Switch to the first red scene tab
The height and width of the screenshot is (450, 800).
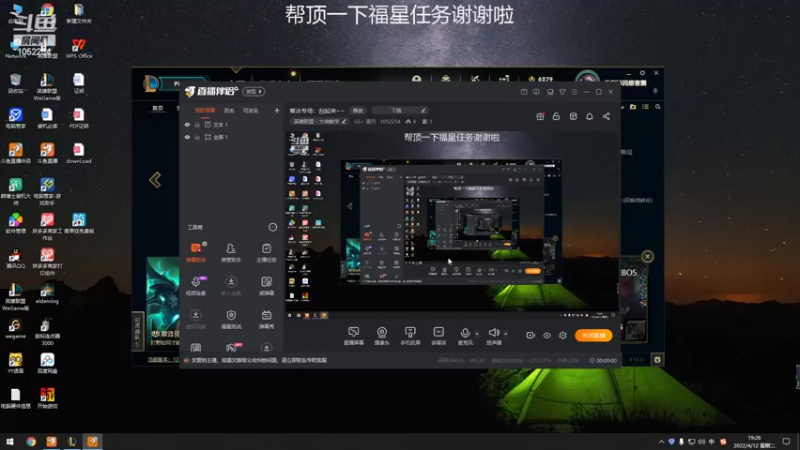point(205,111)
